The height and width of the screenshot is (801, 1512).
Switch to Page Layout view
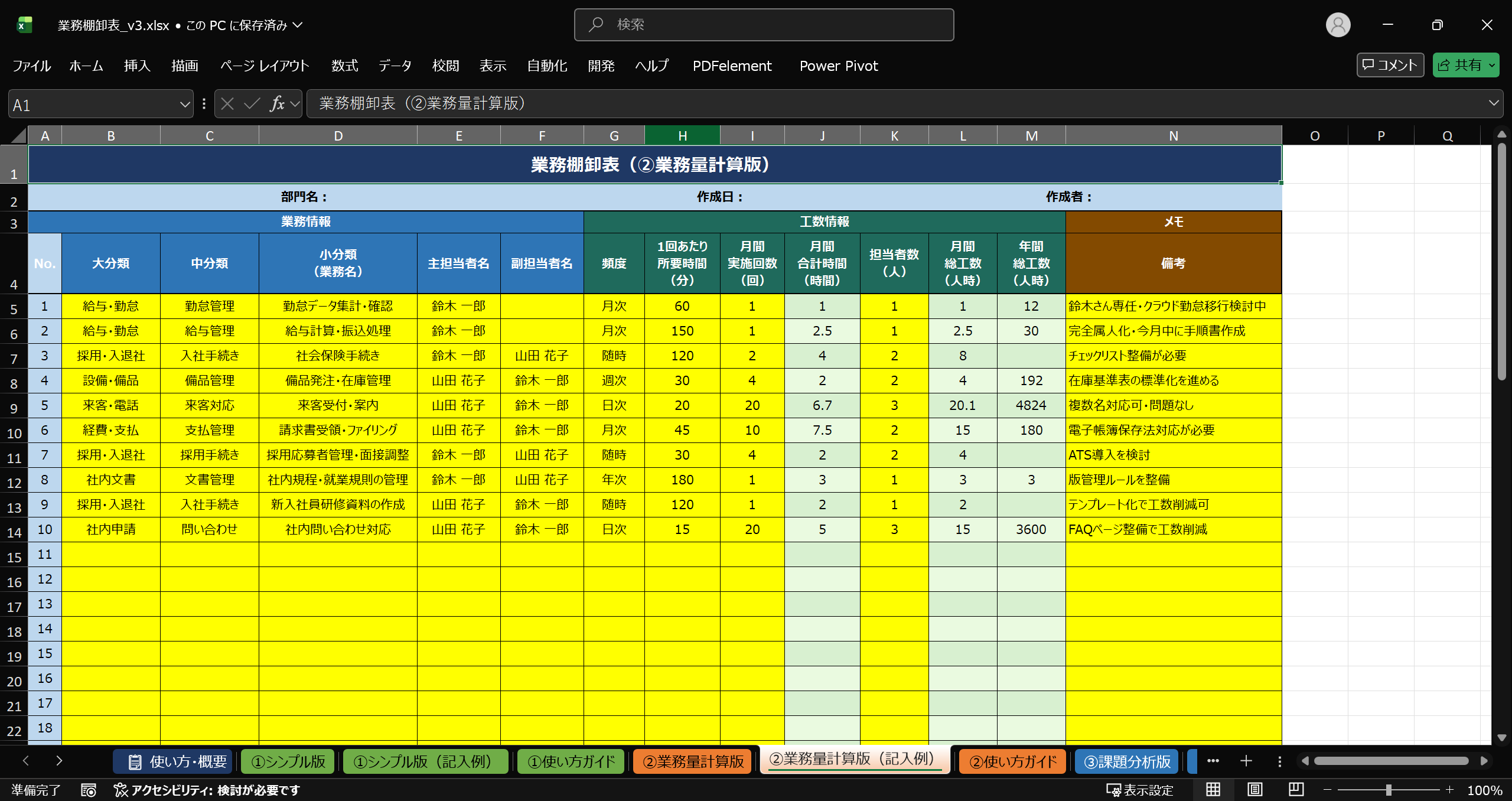pyautogui.click(x=1254, y=790)
